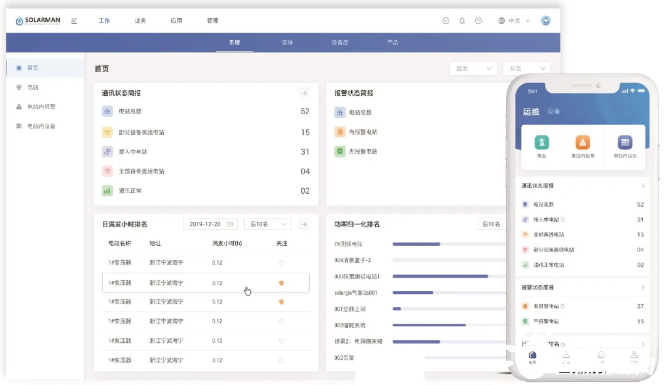Click the yellow icon beside count 15
This screenshot has height=385, width=664.
click(107, 132)
